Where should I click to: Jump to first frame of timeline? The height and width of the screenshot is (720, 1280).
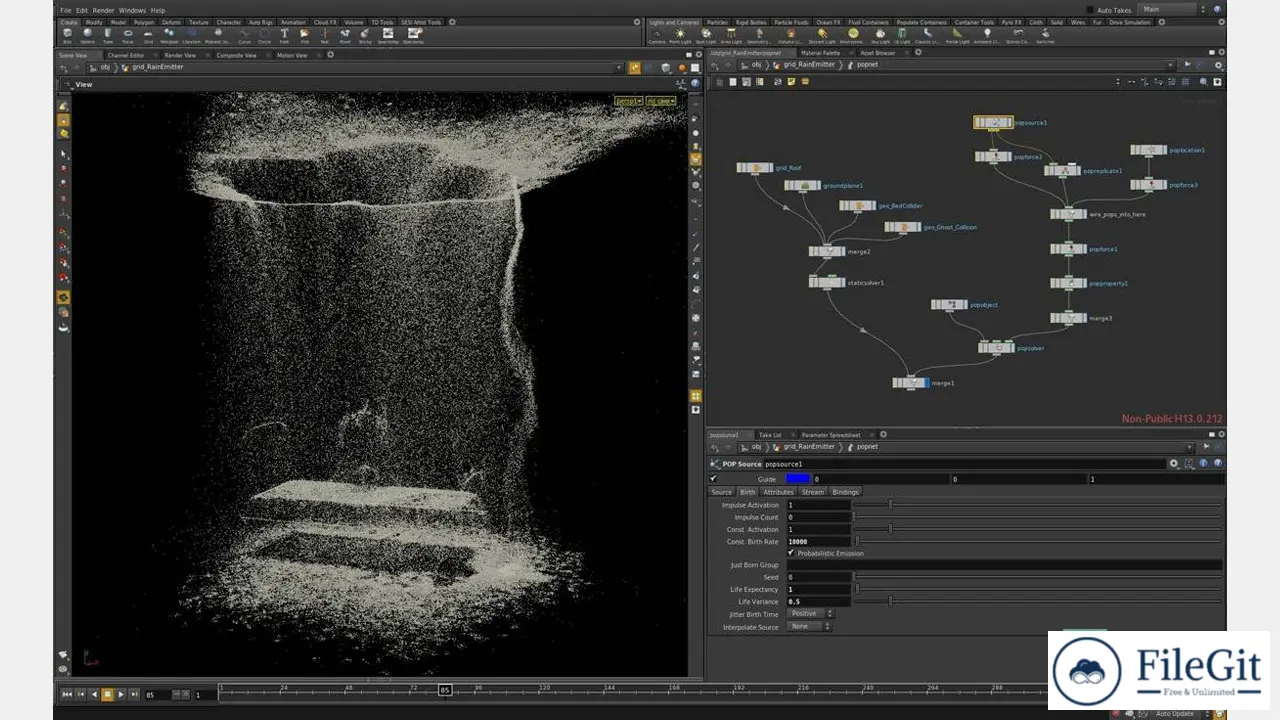tap(67, 694)
